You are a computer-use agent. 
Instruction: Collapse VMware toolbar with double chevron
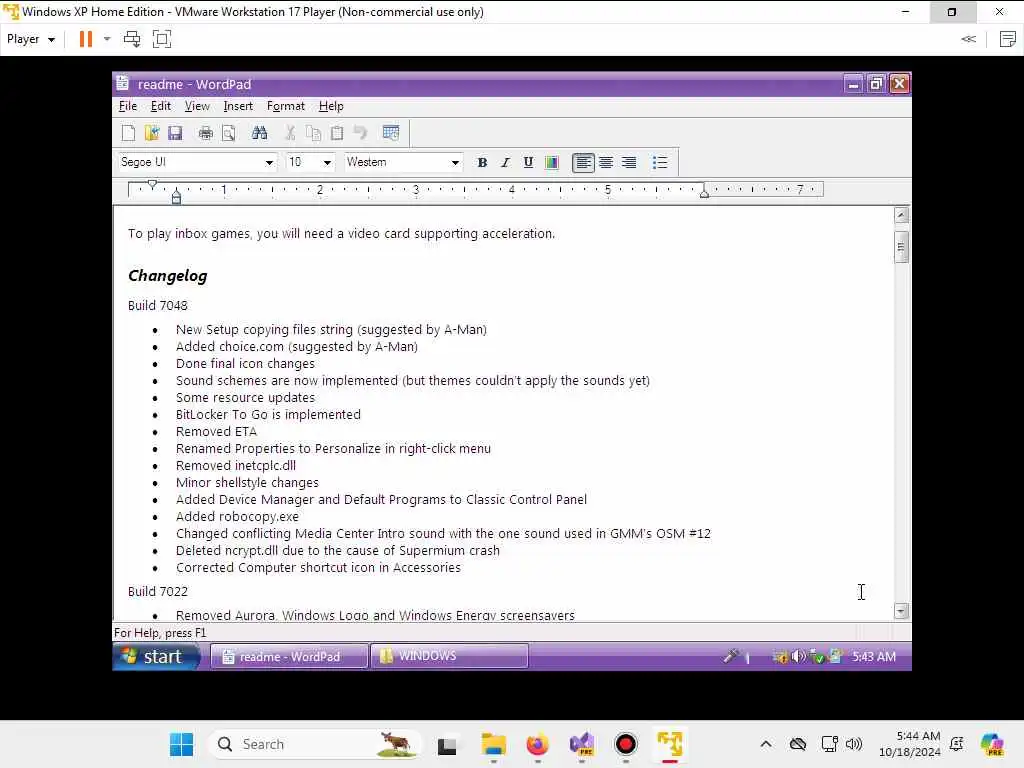[968, 39]
